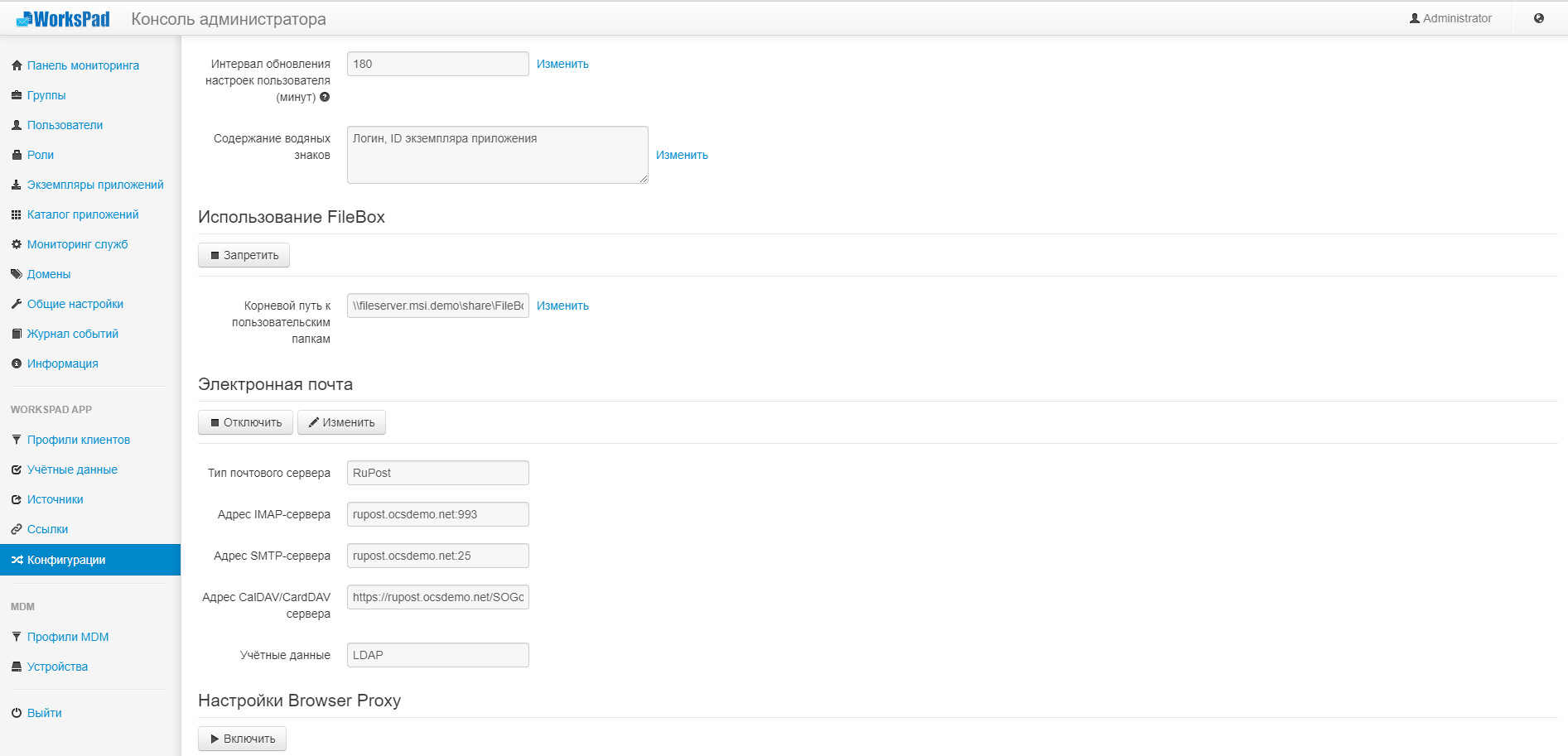Open Источники page
Viewport: 1568px width, 756px height.
(55, 499)
